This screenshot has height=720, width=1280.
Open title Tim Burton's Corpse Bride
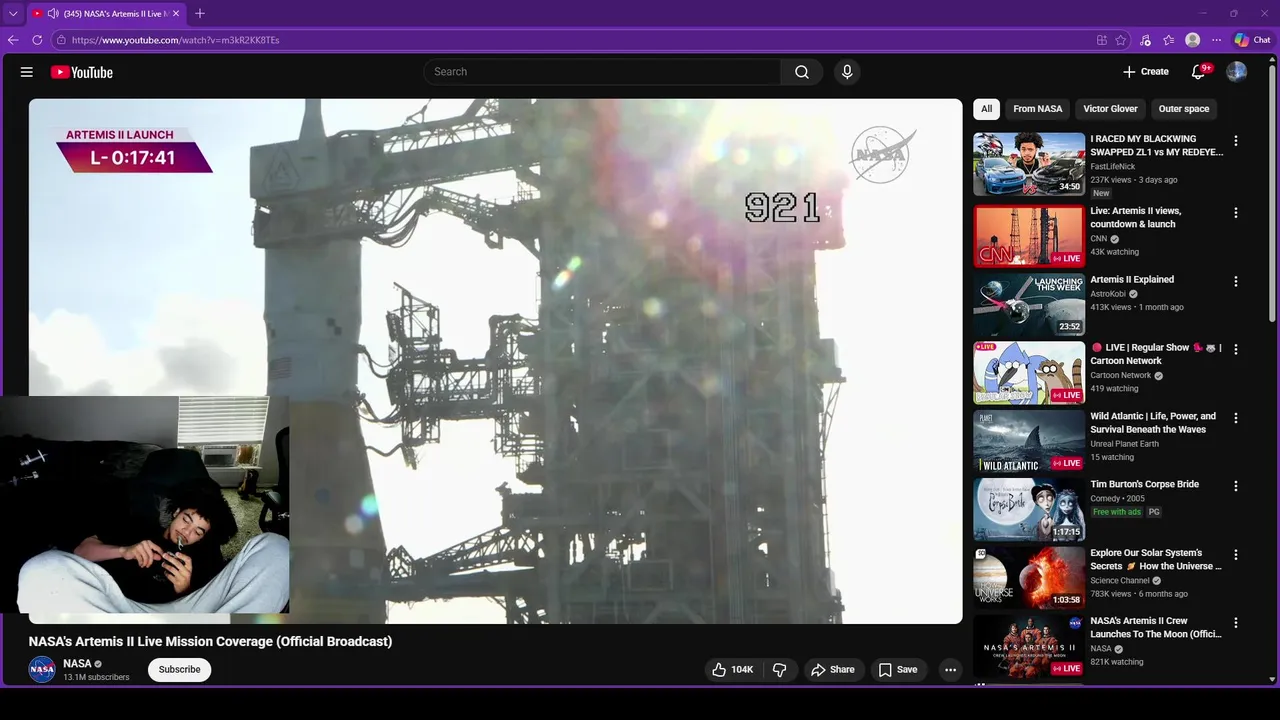point(1144,484)
